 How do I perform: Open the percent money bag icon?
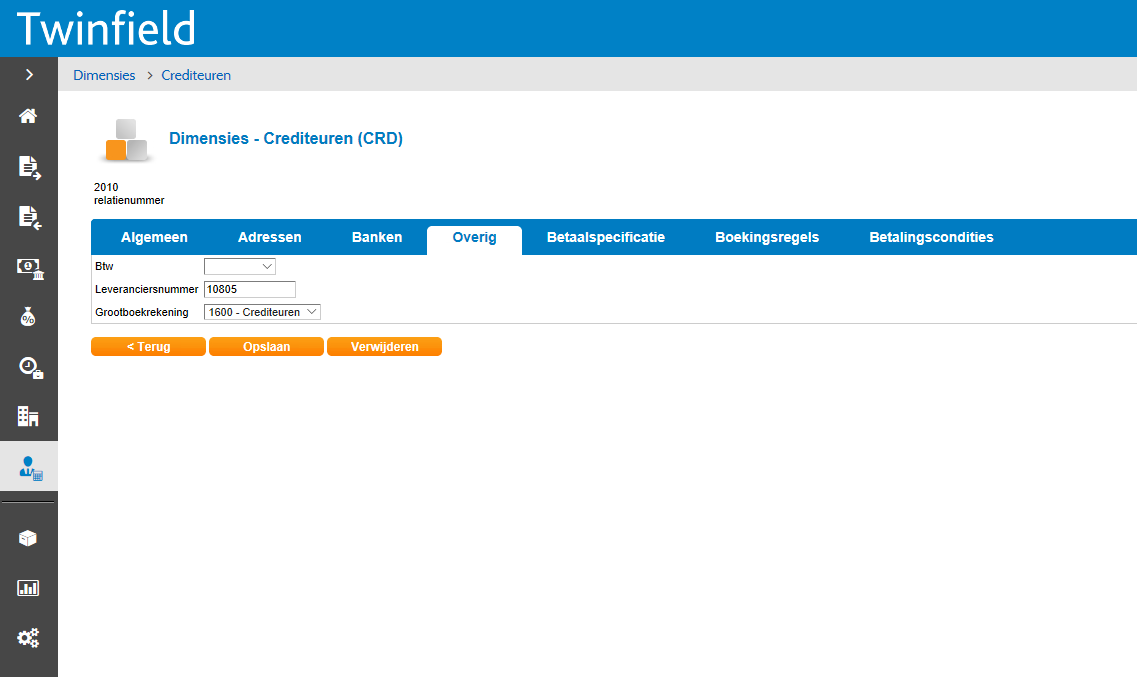click(29, 317)
